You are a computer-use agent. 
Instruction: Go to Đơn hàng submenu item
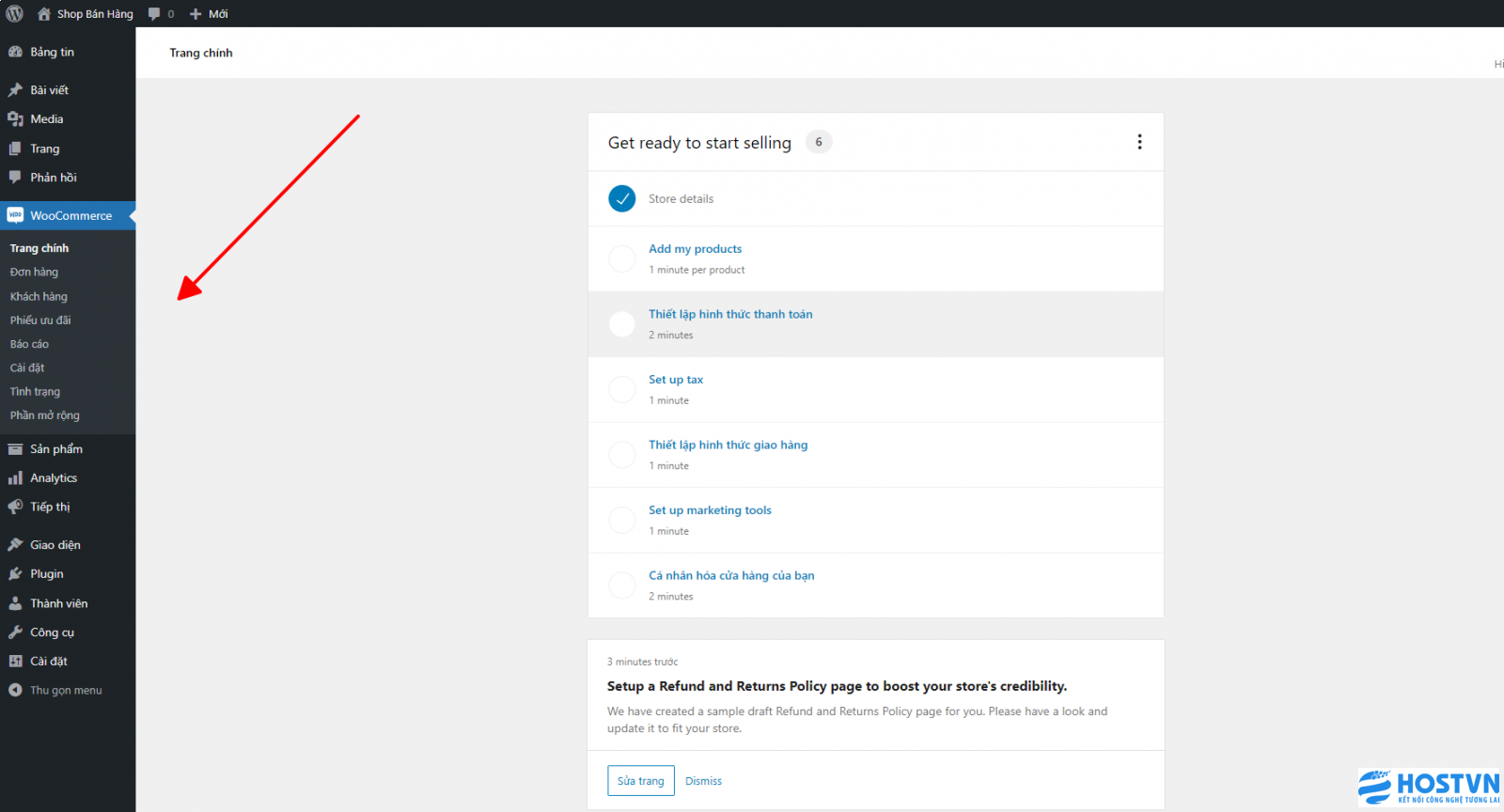[x=34, y=273]
